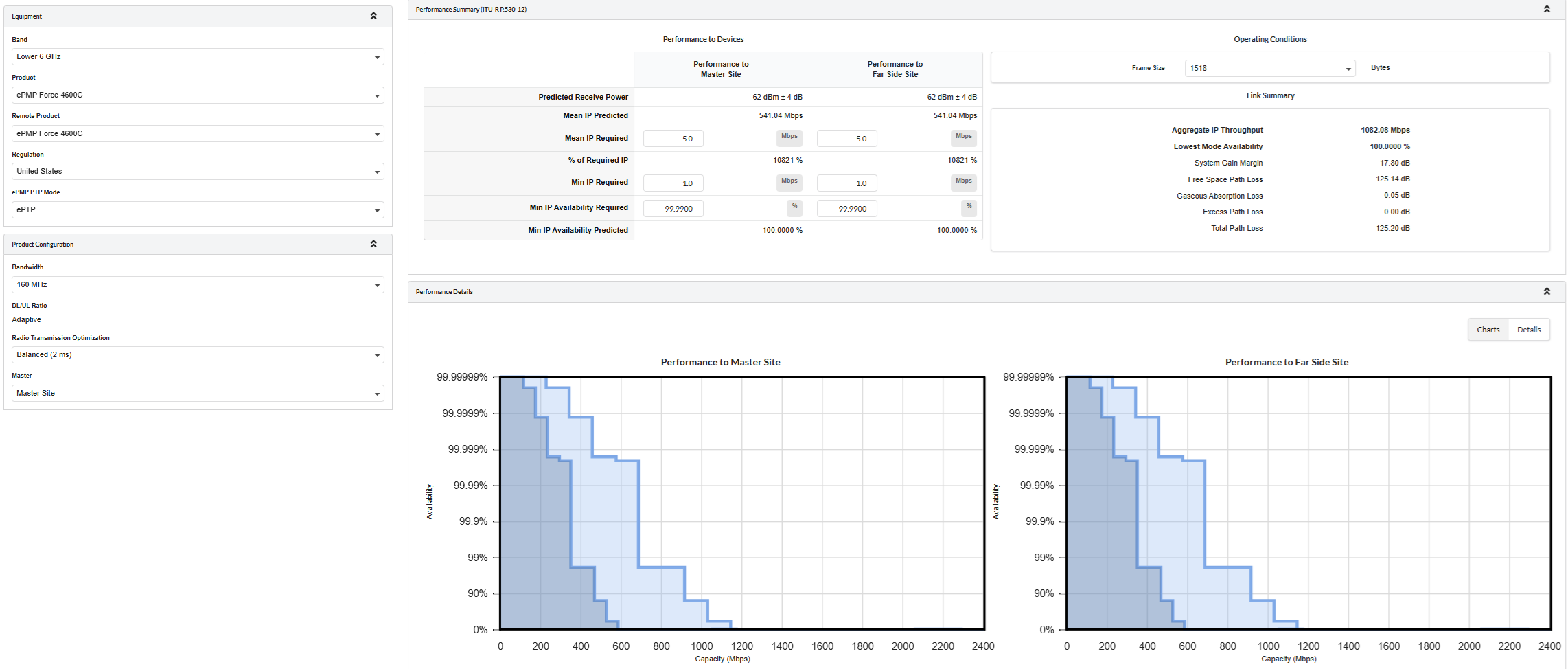Image resolution: width=1568 pixels, height=669 pixels.
Task: Collapse the Equipment panel
Action: tap(373, 16)
